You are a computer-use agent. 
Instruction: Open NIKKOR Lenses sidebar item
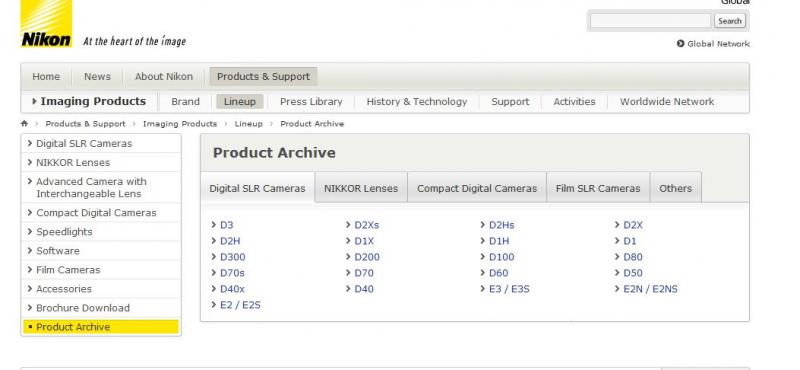point(101,162)
